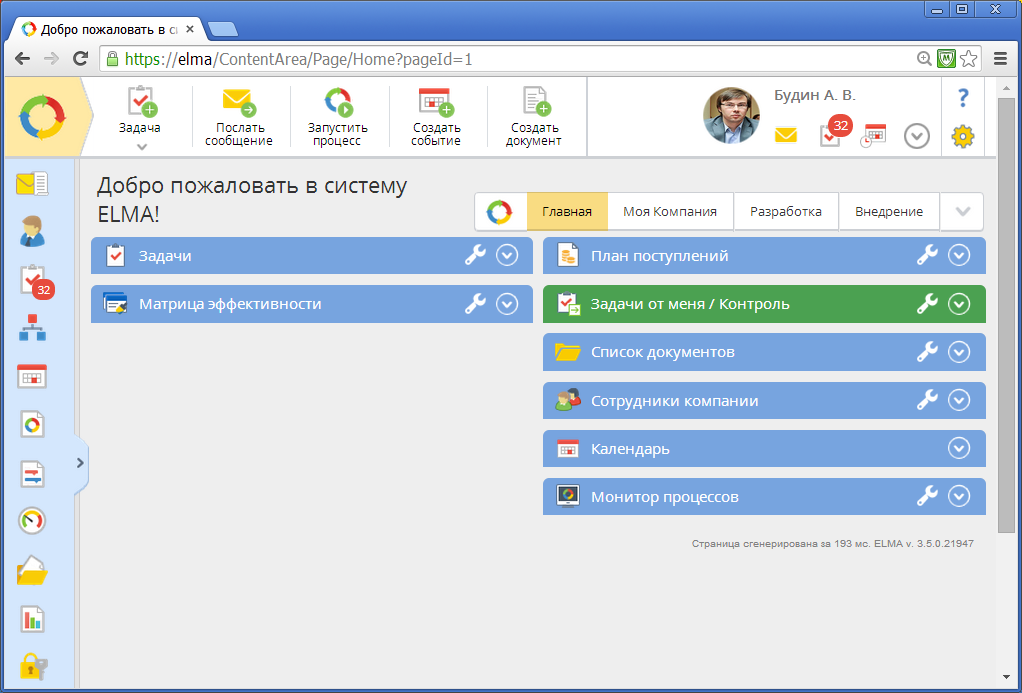
Task: Click Создать событие calendar icon
Action: [x=435, y=102]
